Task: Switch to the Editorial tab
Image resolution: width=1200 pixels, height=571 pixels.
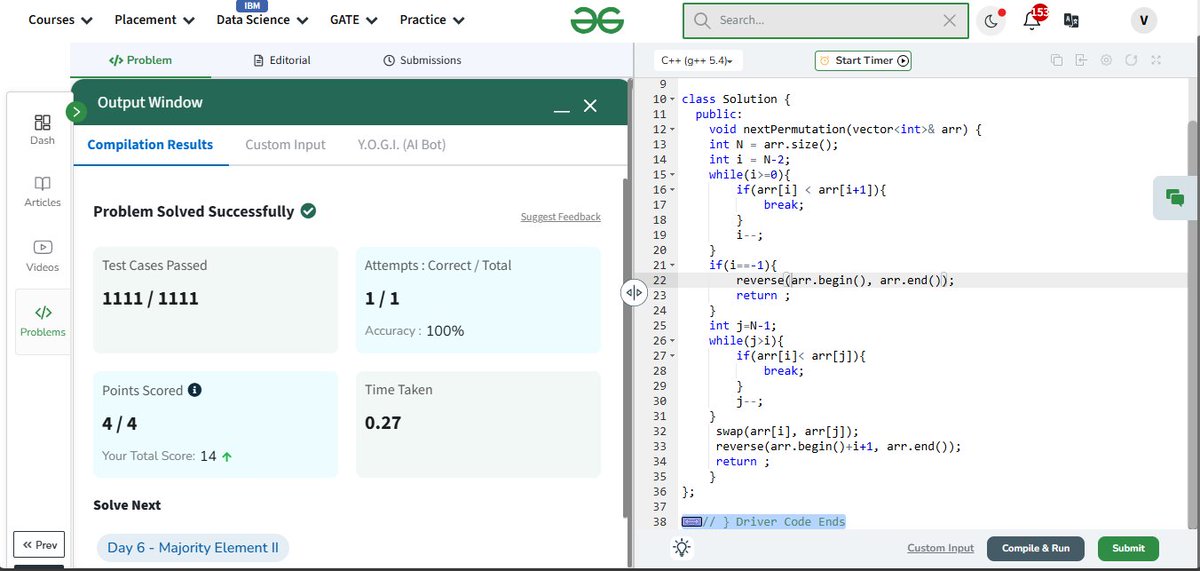Action: click(x=282, y=60)
